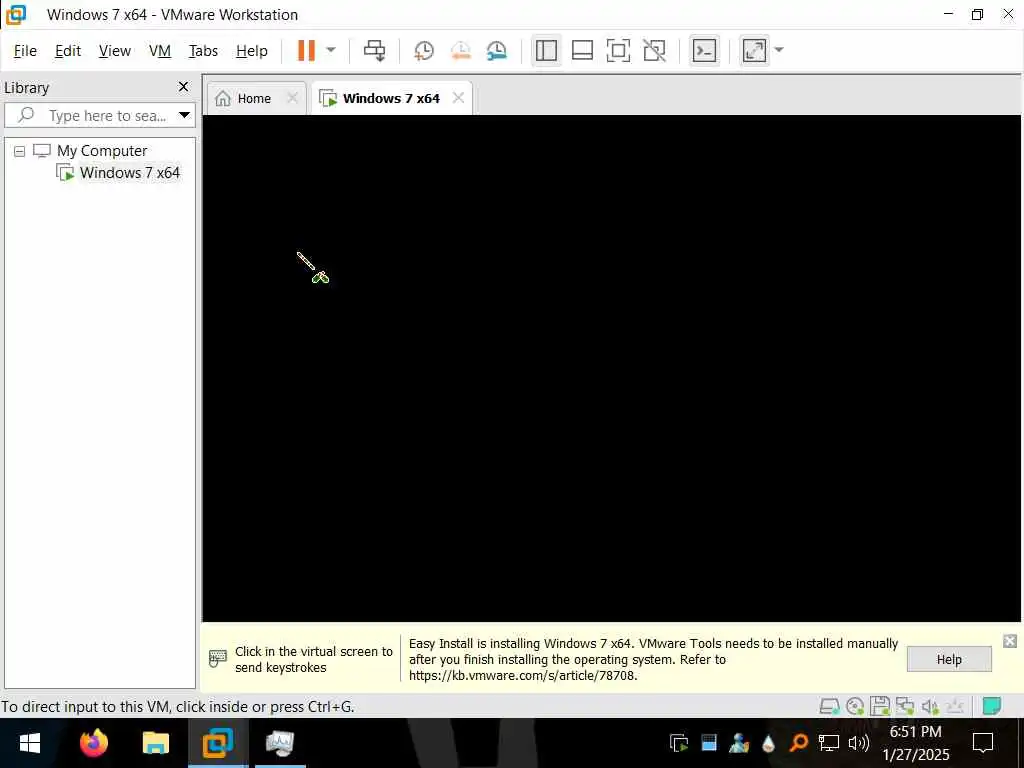The width and height of the screenshot is (1024, 768).
Task: Click inside the black VM screen
Action: 611,368
